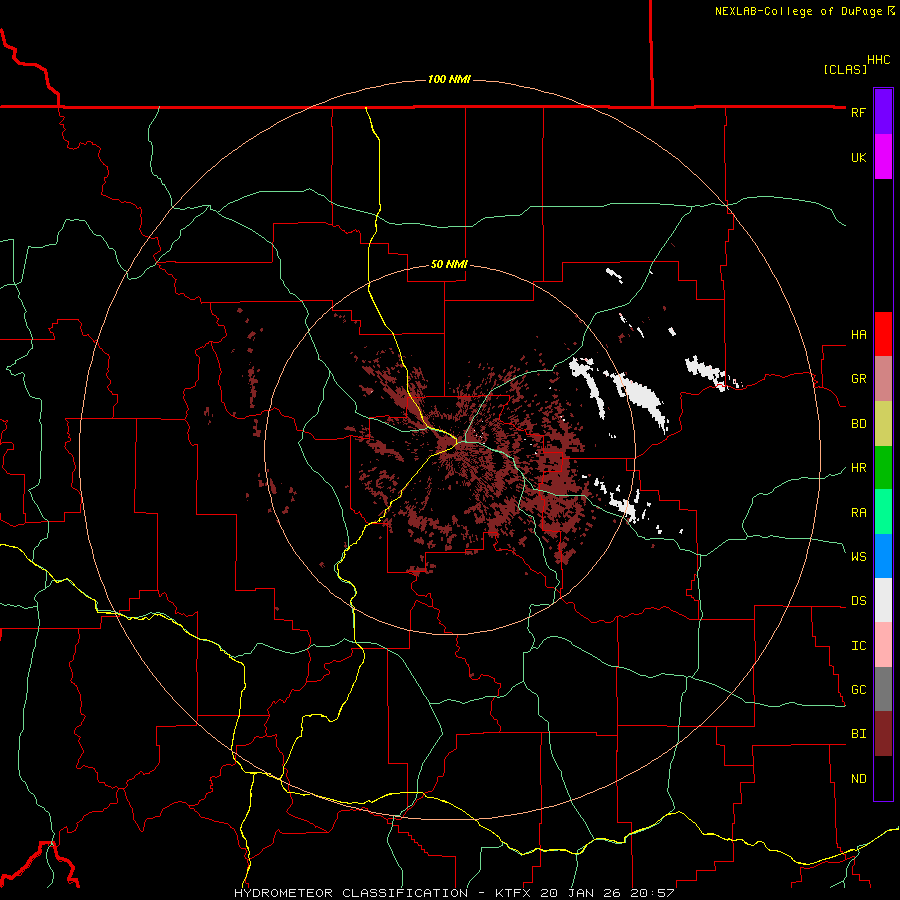Click the "UK" legend label

(858, 157)
